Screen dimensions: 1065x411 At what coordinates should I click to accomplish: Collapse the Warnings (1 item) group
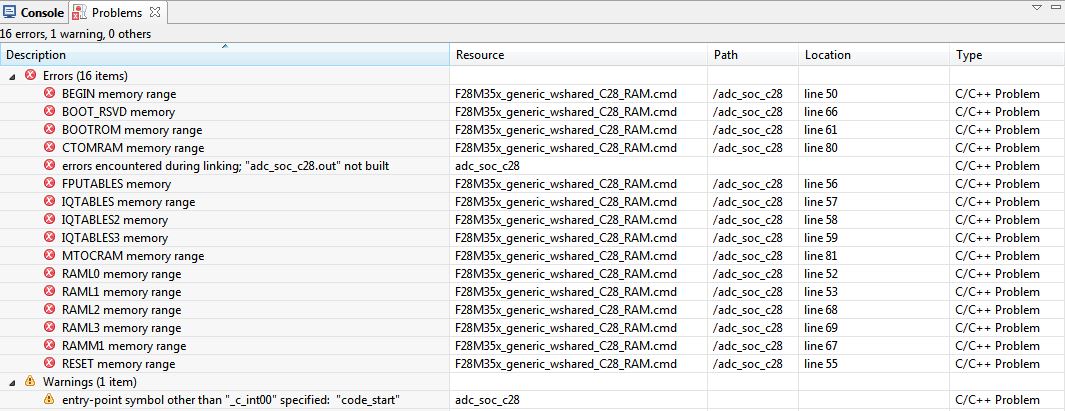(12, 382)
